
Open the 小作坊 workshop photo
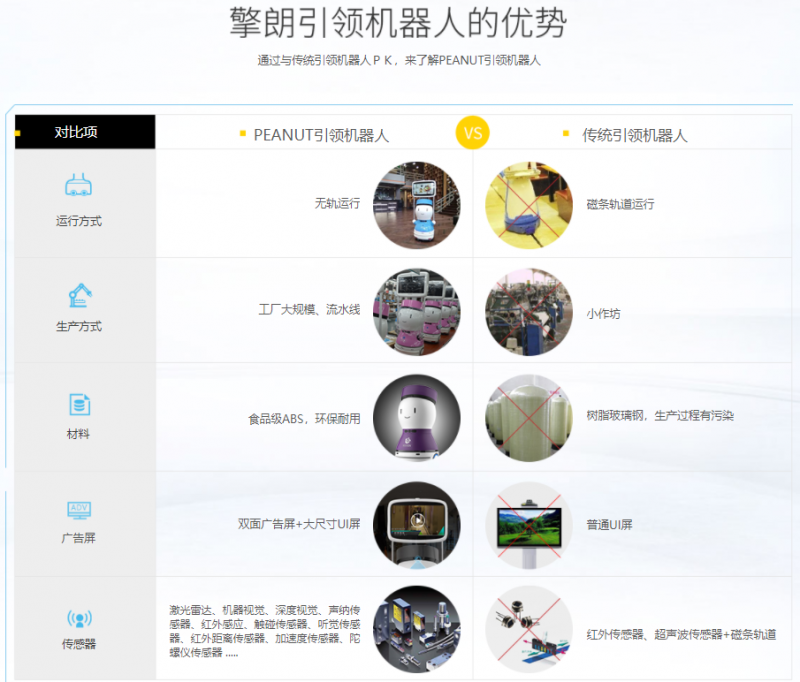(x=529, y=312)
